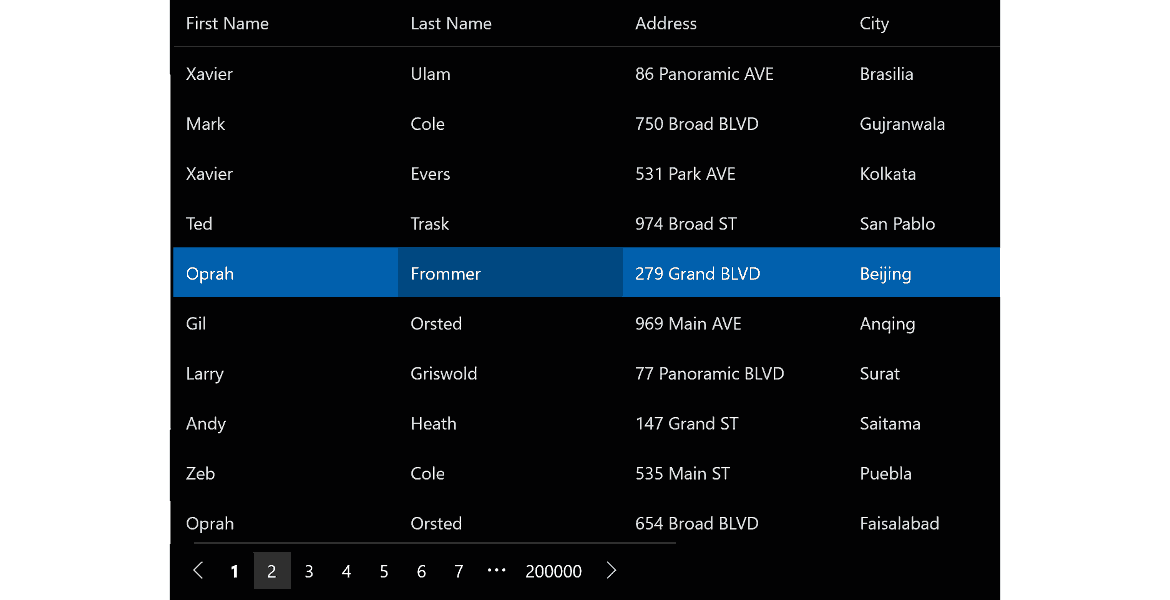
Task: Sort the table by First Name column
Action: pyautogui.click(x=227, y=23)
